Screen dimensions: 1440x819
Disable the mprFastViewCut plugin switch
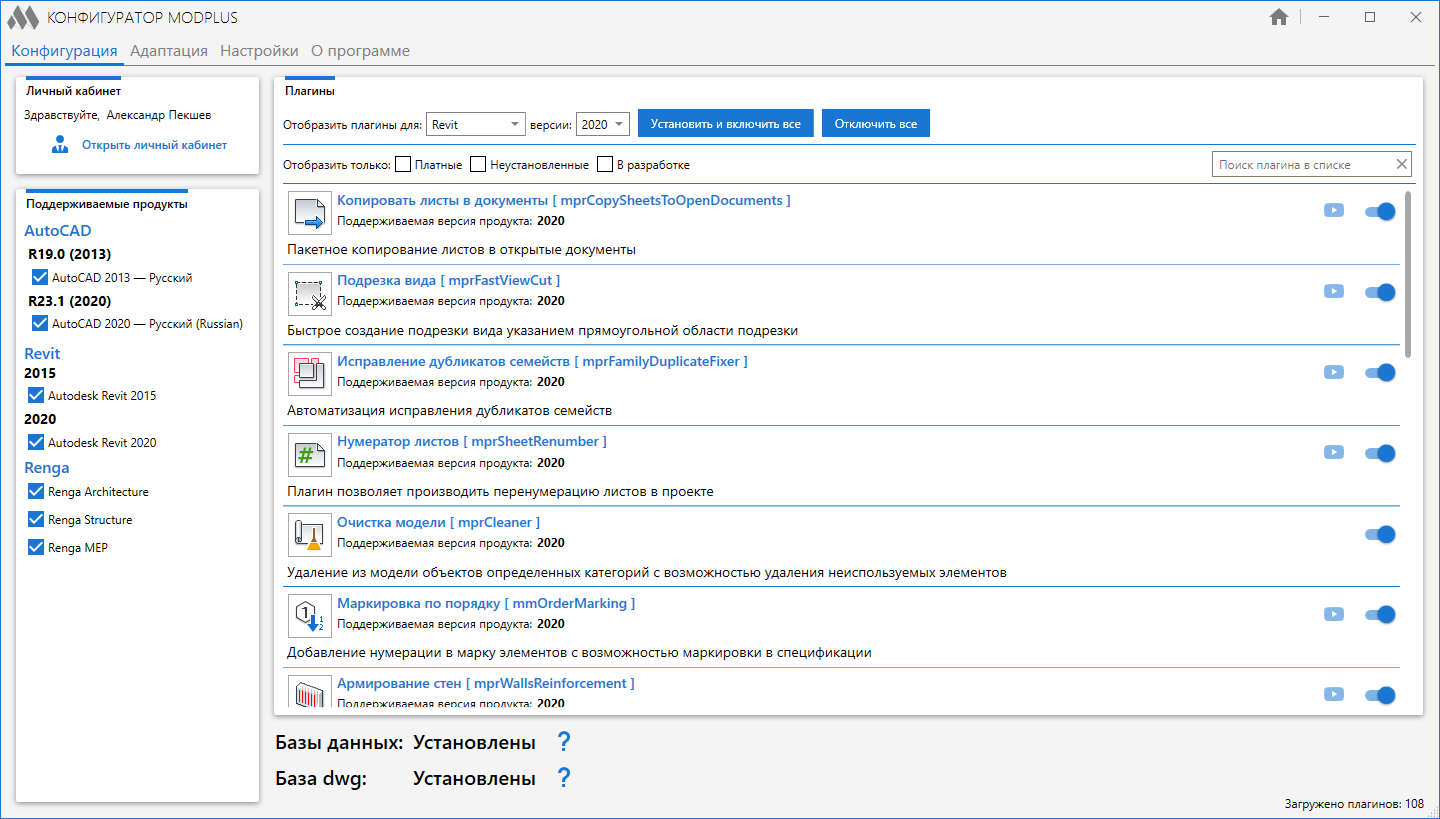click(x=1380, y=292)
